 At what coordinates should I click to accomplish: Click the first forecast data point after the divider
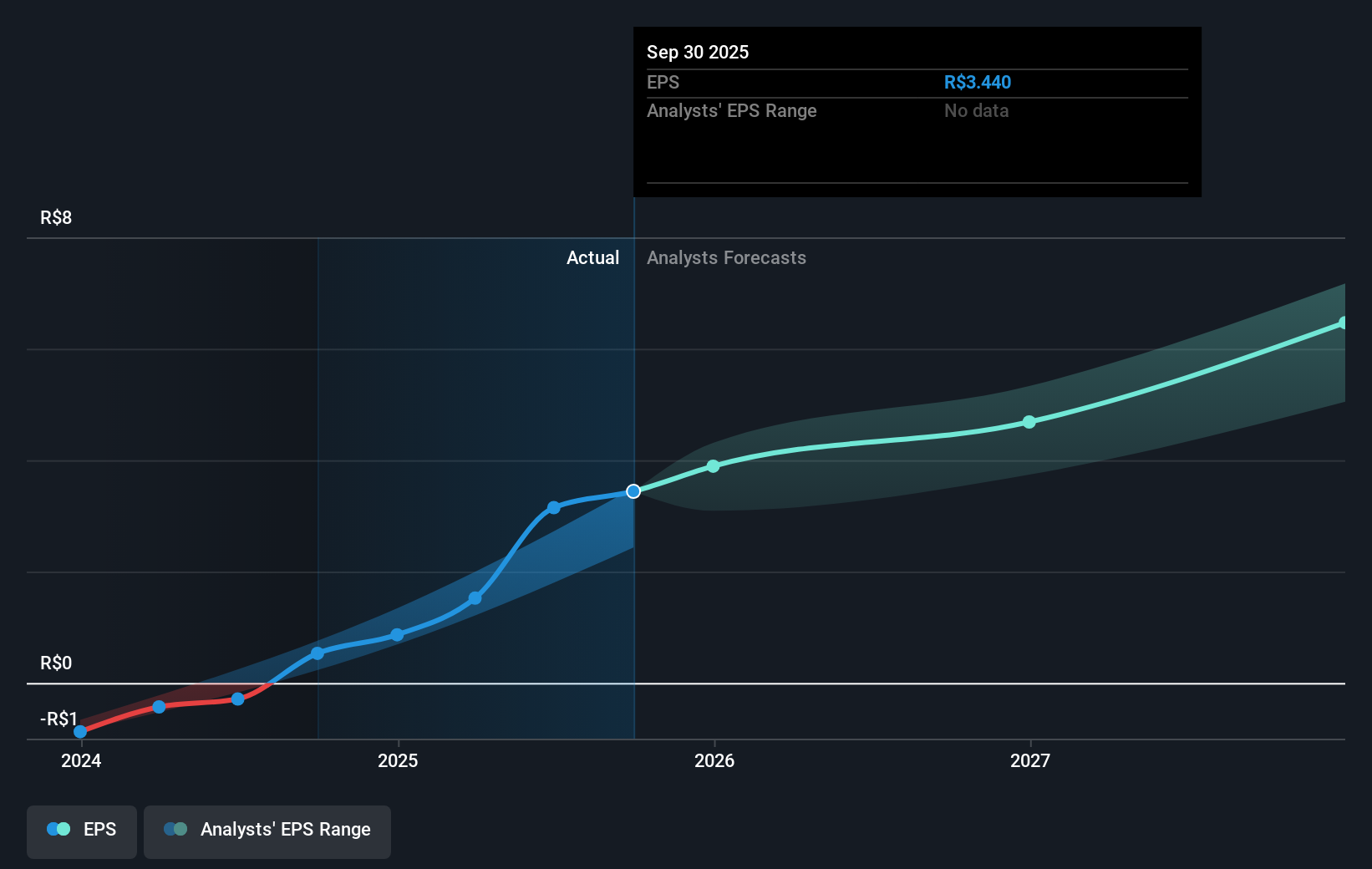[x=713, y=466]
